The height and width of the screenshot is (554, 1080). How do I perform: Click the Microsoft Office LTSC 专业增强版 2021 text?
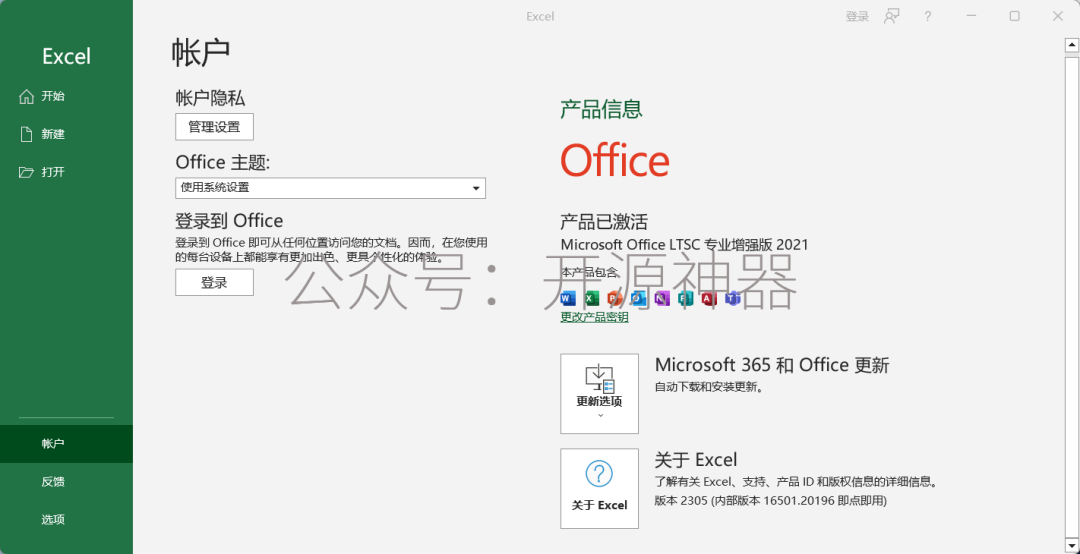[x=685, y=245]
